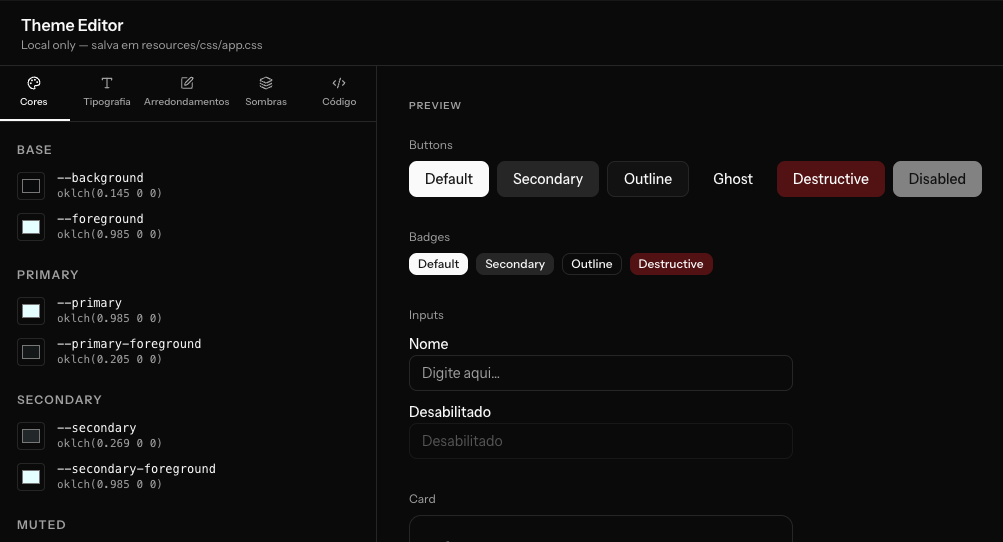Click the Card section label
Viewport: 1003px width, 542px height.
coord(423,499)
